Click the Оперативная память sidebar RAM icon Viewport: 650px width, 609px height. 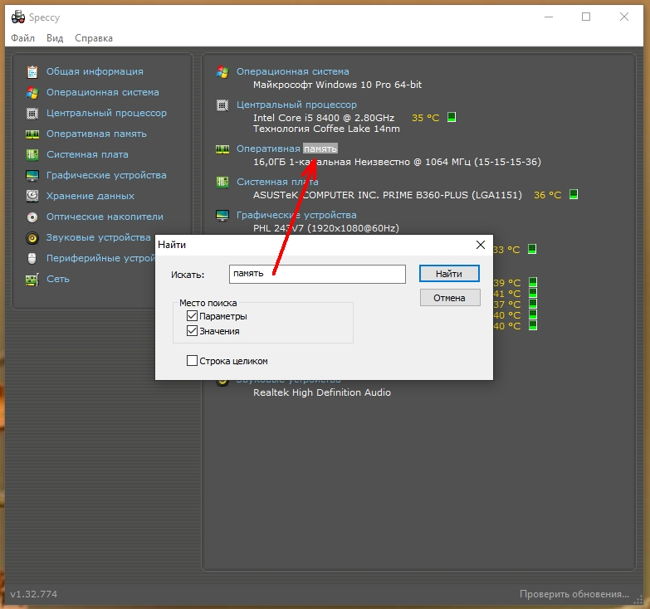pyautogui.click(x=32, y=134)
